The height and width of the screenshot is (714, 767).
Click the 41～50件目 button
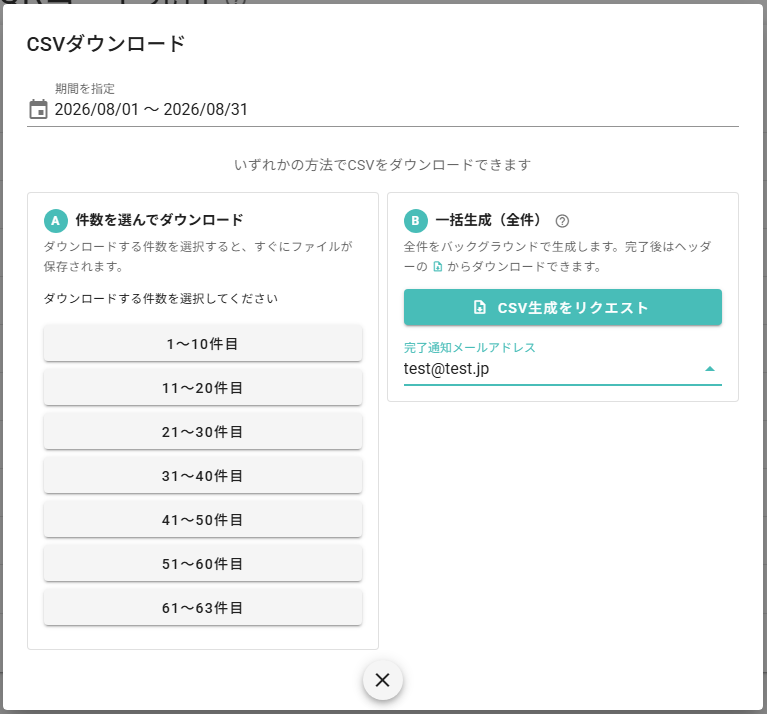(203, 519)
